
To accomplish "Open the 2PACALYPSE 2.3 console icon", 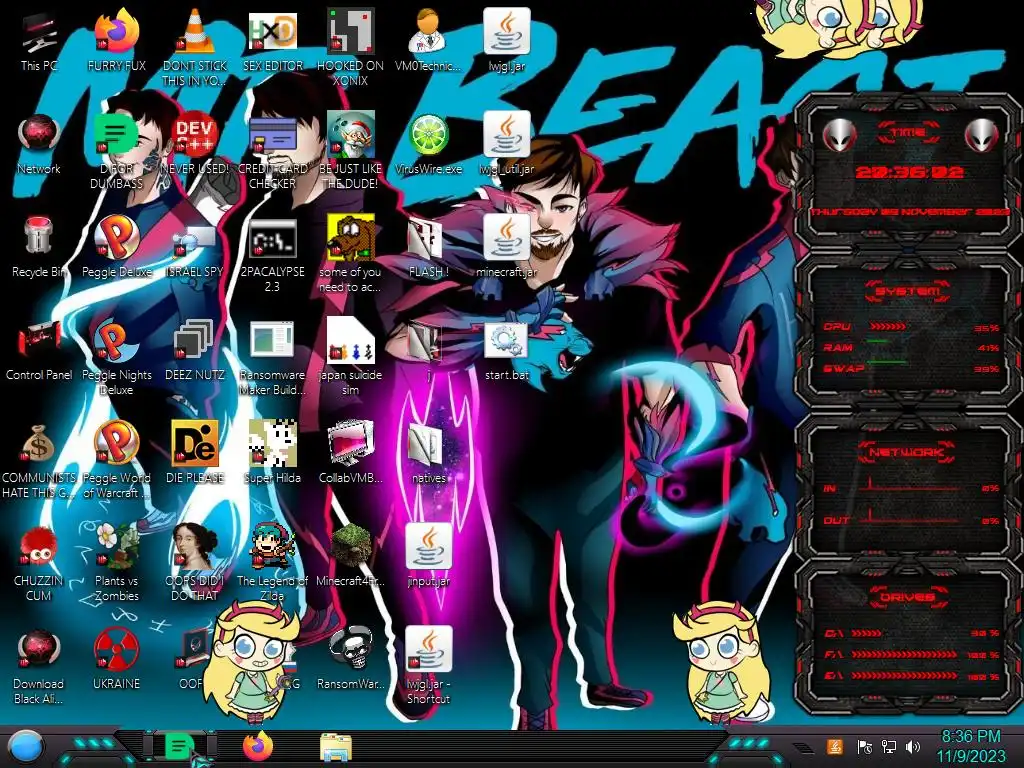I will [x=272, y=239].
